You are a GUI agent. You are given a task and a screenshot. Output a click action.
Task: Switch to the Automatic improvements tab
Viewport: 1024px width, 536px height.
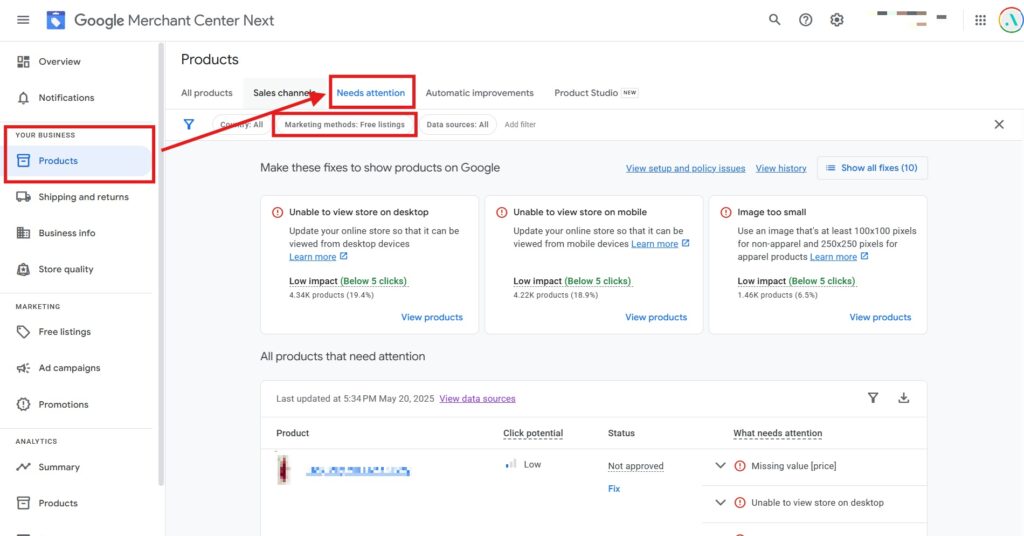tap(479, 93)
